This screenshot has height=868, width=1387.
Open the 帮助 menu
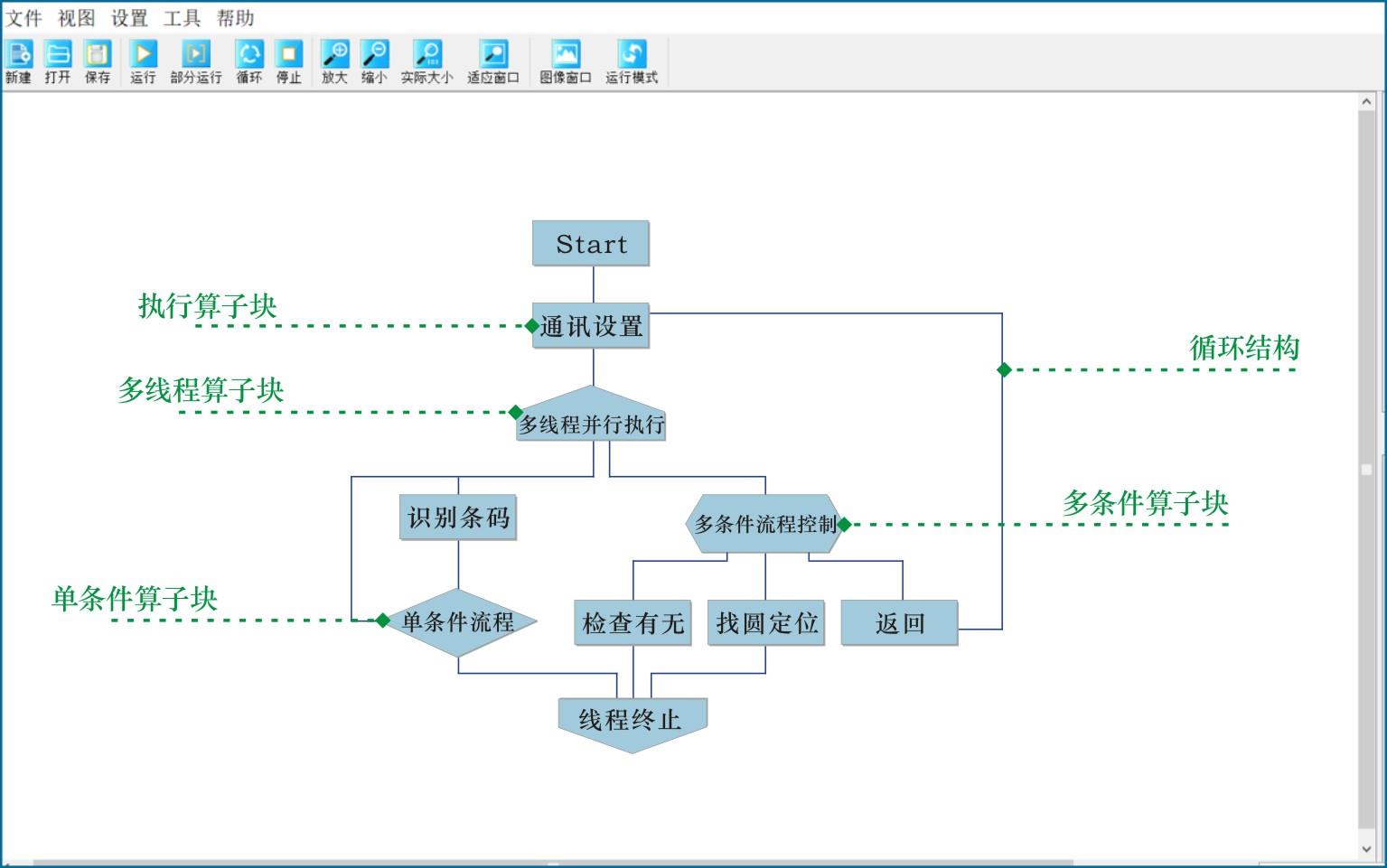pos(235,18)
